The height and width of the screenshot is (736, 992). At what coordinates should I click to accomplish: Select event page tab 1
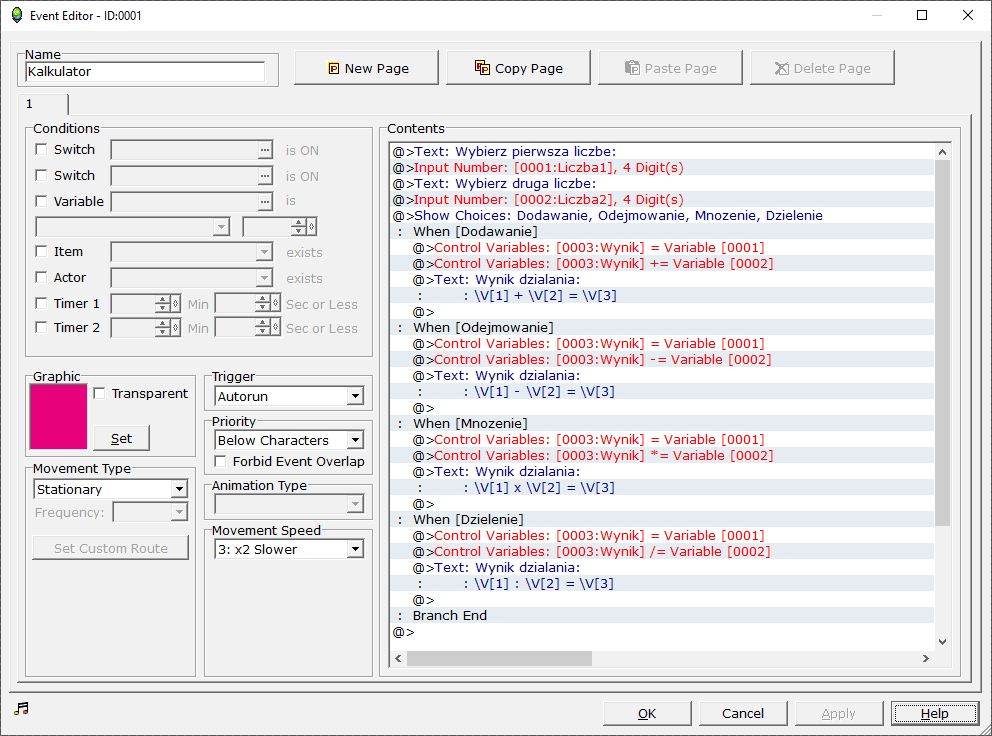pyautogui.click(x=42, y=104)
